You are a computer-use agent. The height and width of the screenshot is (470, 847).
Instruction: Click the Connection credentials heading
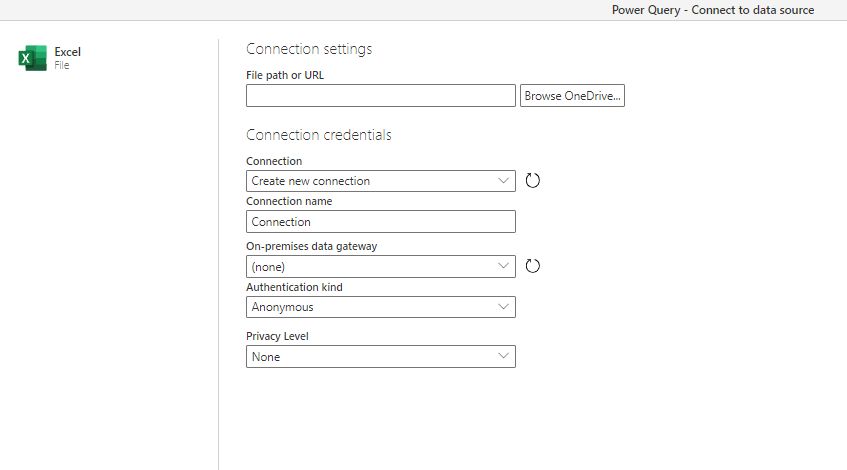click(319, 135)
